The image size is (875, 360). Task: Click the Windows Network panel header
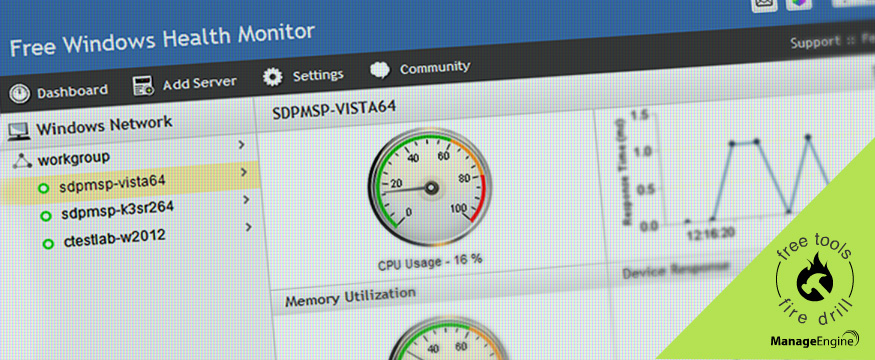(104, 126)
